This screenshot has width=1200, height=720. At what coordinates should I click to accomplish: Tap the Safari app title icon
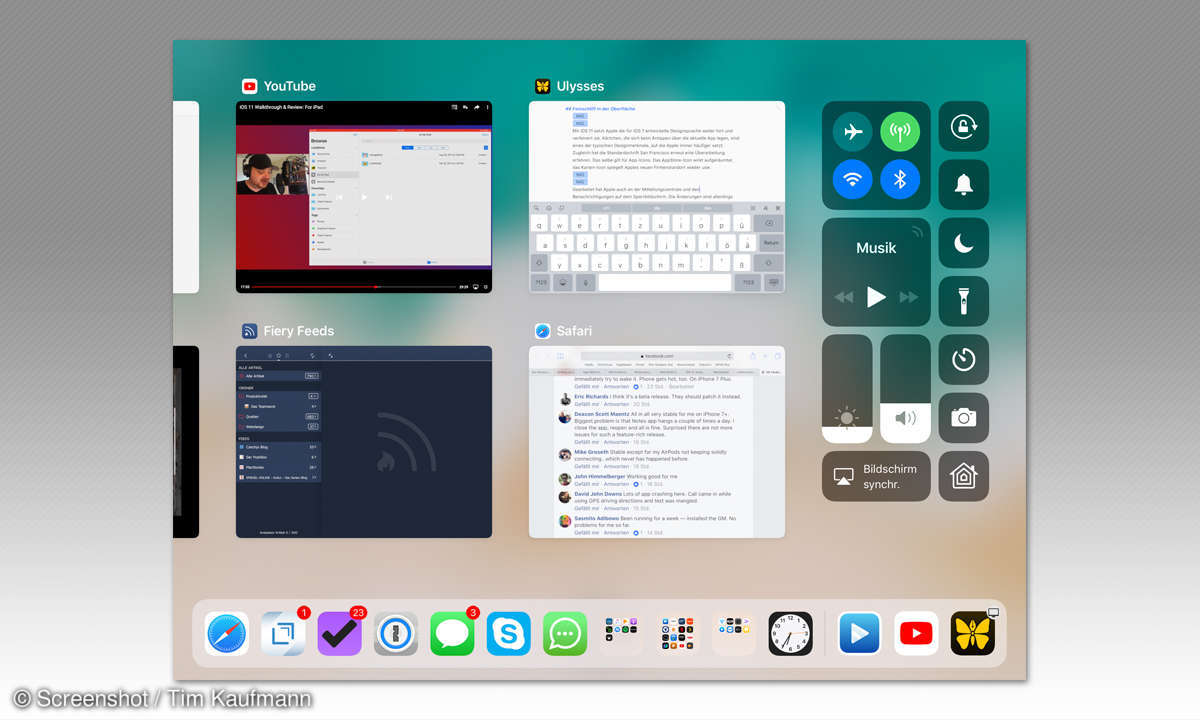[x=543, y=331]
